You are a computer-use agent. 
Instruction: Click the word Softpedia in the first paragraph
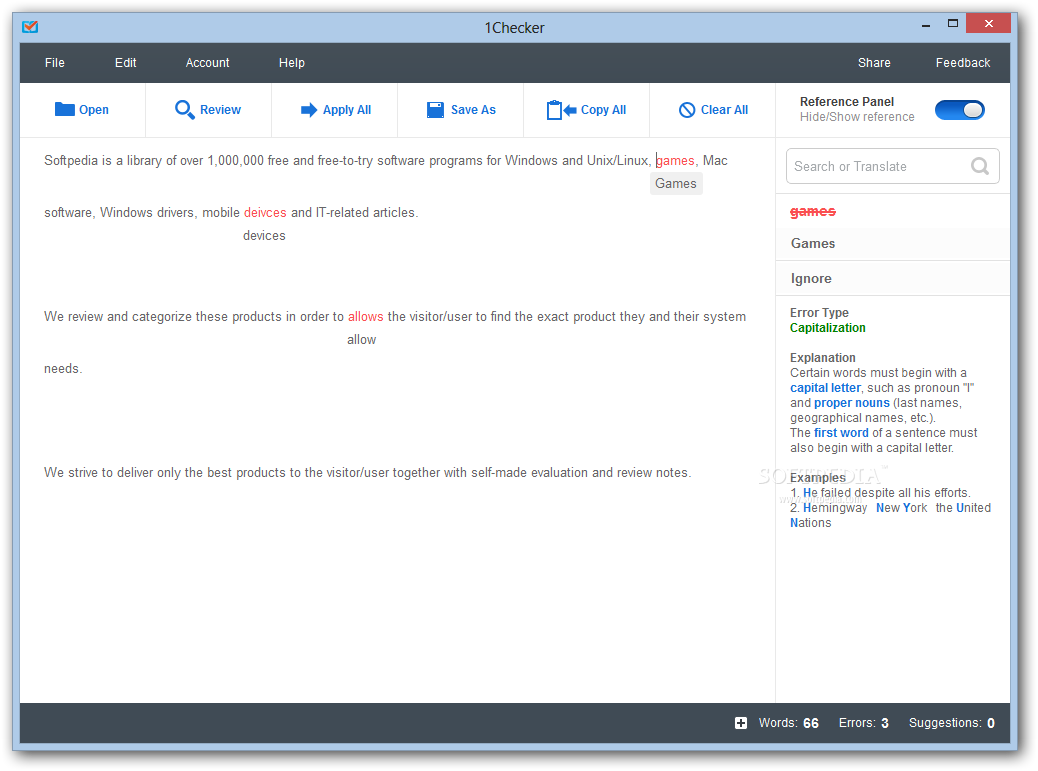pyautogui.click(x=71, y=161)
